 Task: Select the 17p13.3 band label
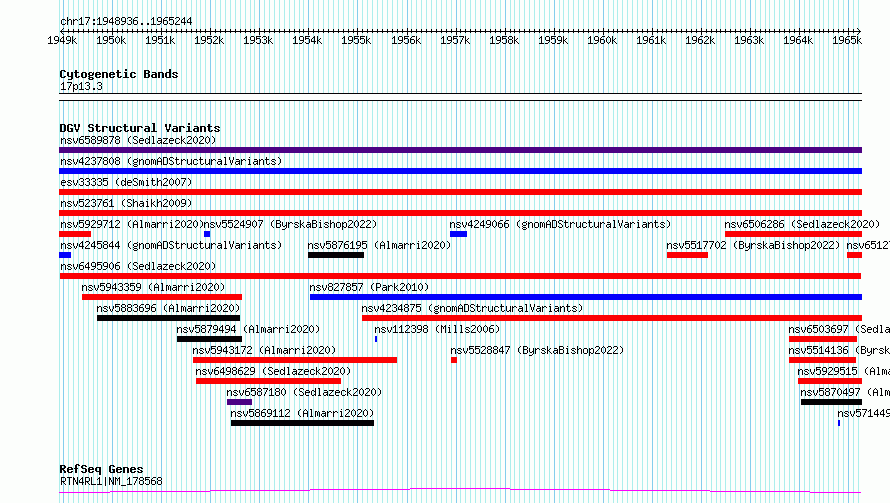(x=81, y=87)
